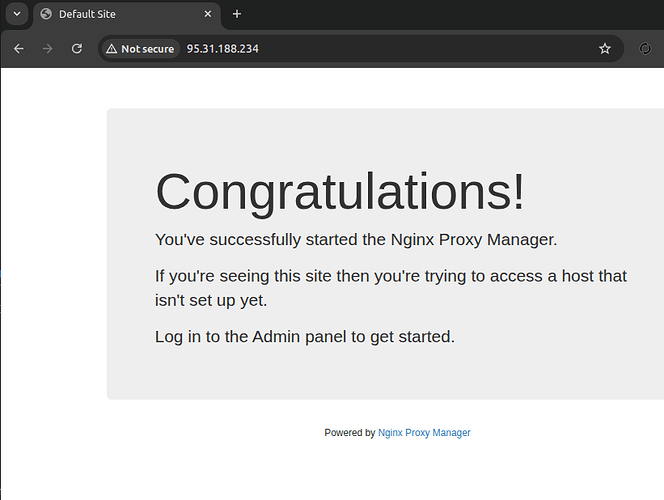664x500 pixels.
Task: Close the Default Site tab
Action: coord(208,14)
